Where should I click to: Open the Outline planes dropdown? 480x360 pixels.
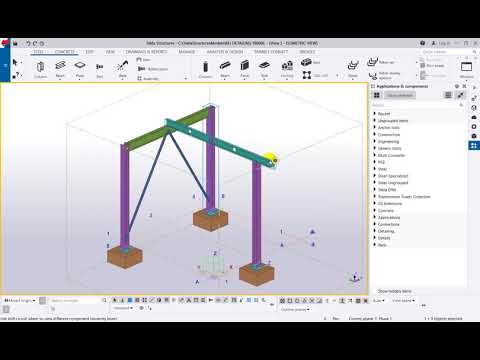tap(295, 310)
